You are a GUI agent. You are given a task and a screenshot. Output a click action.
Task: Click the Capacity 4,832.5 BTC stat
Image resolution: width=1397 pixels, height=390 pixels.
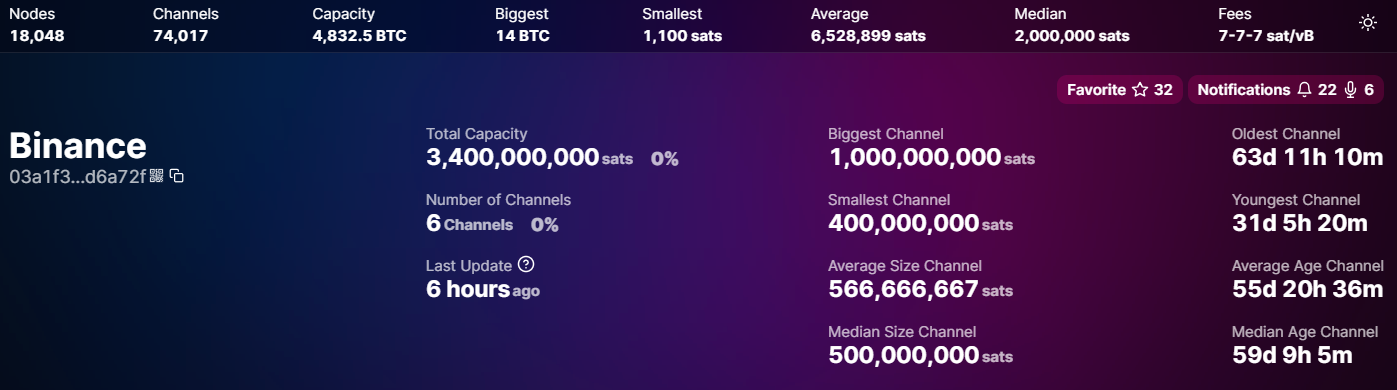(x=359, y=25)
